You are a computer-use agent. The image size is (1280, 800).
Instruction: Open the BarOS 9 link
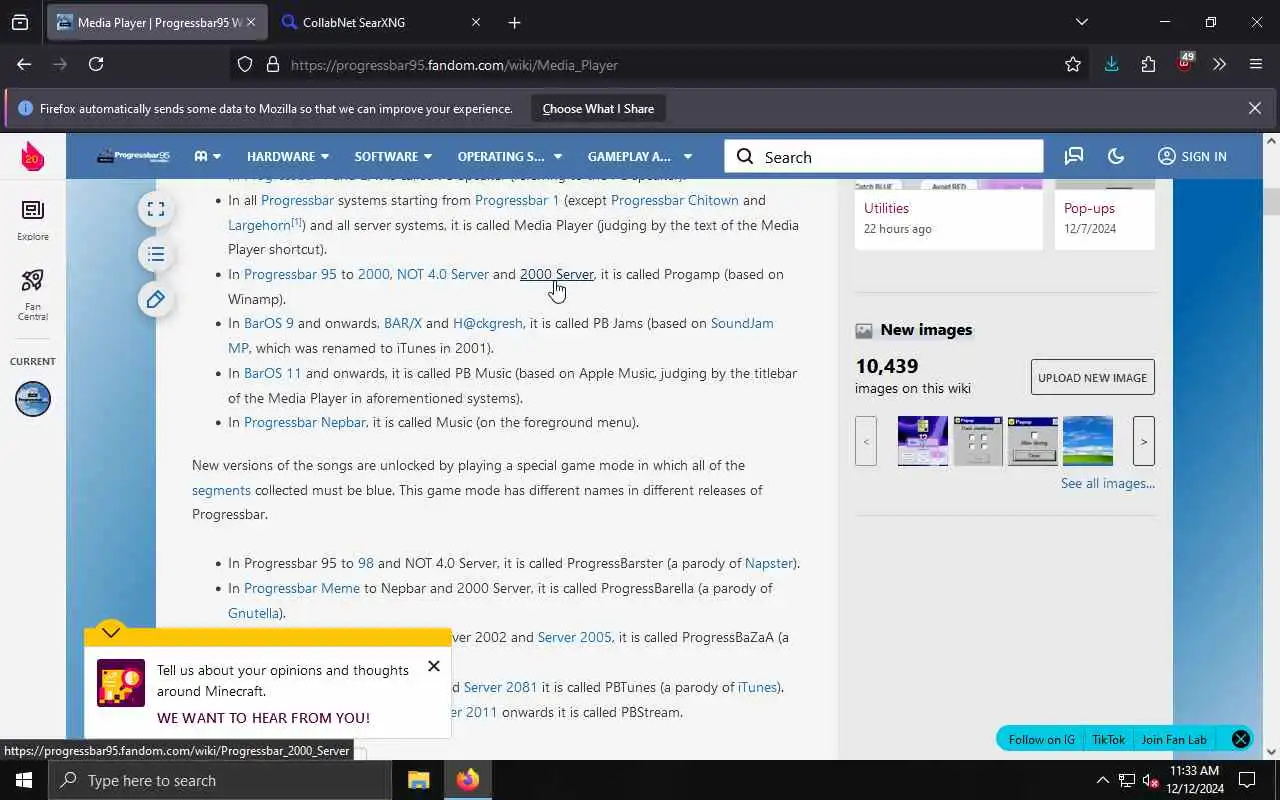(x=269, y=323)
